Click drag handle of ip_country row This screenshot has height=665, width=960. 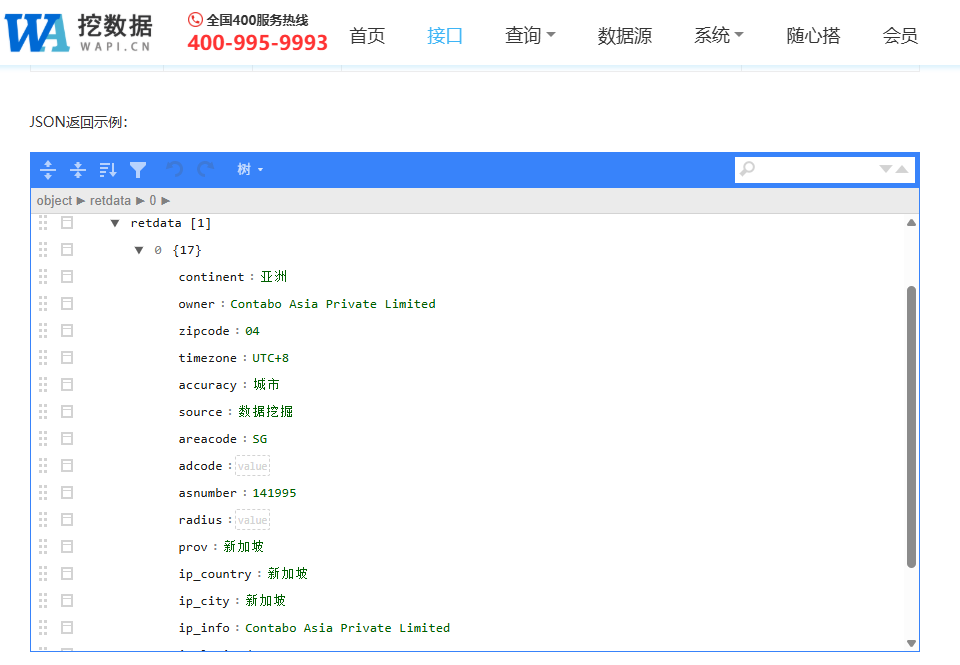coord(43,573)
